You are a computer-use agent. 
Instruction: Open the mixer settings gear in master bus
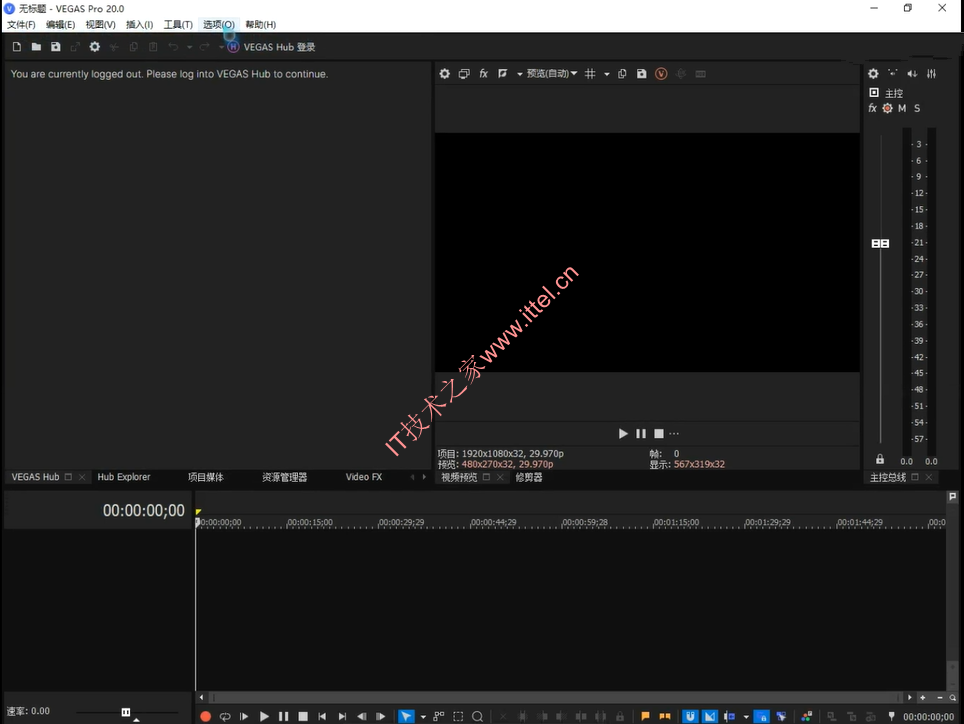(873, 74)
